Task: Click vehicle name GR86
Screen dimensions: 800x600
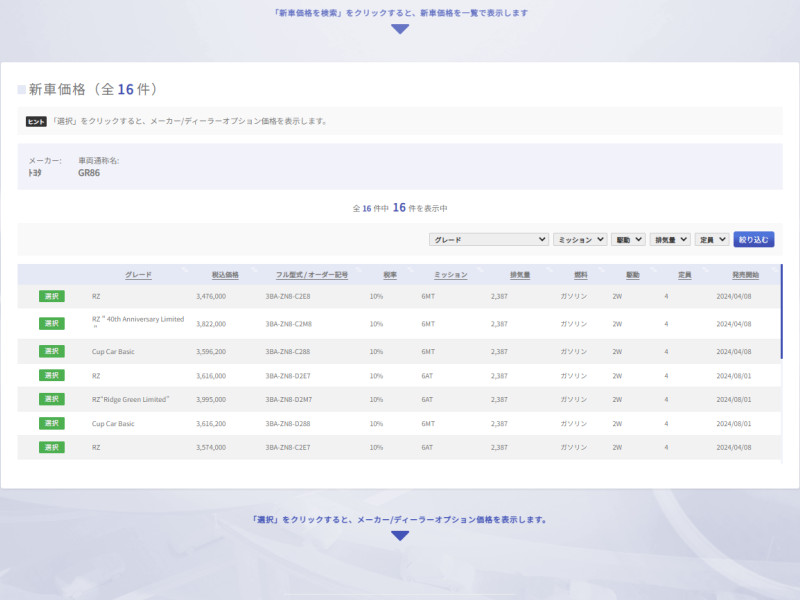Action: 89,173
